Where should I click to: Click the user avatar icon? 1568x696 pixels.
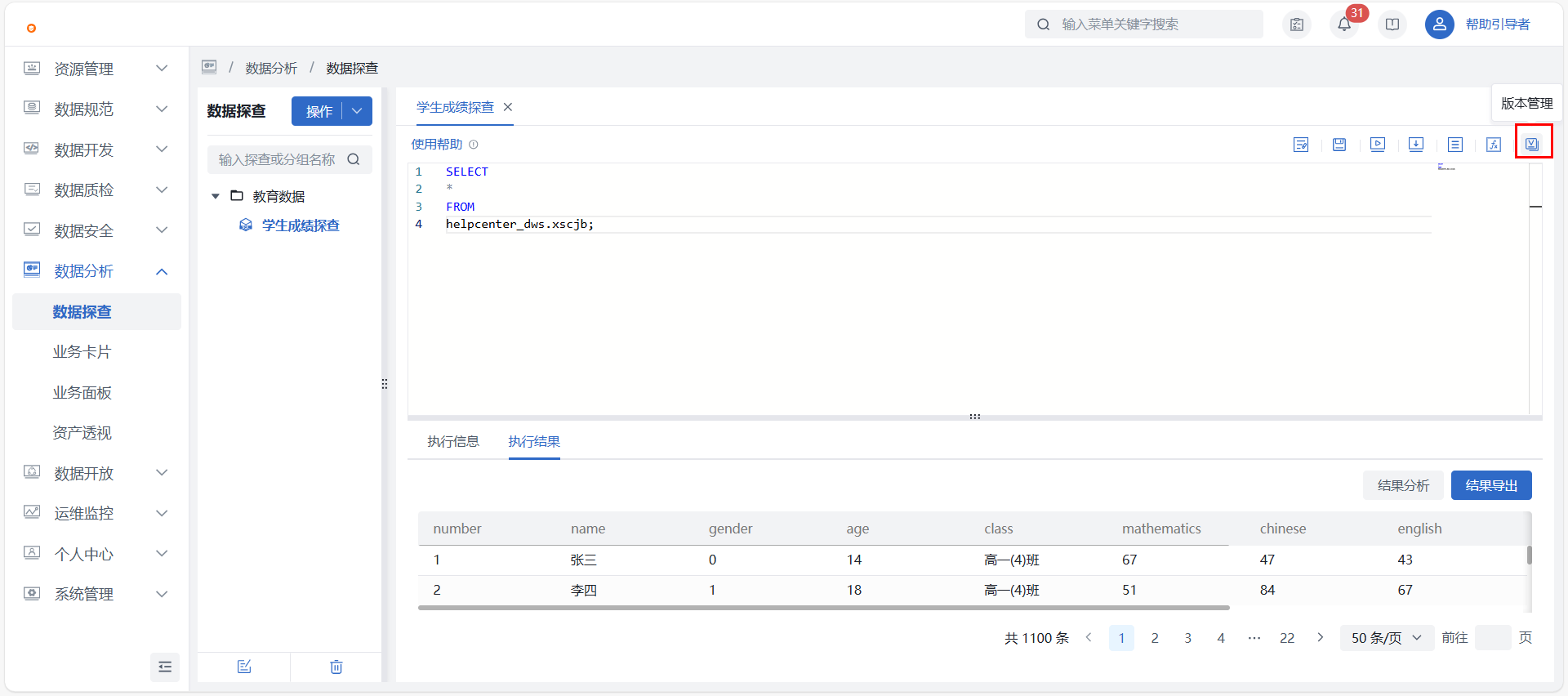pyautogui.click(x=1440, y=25)
